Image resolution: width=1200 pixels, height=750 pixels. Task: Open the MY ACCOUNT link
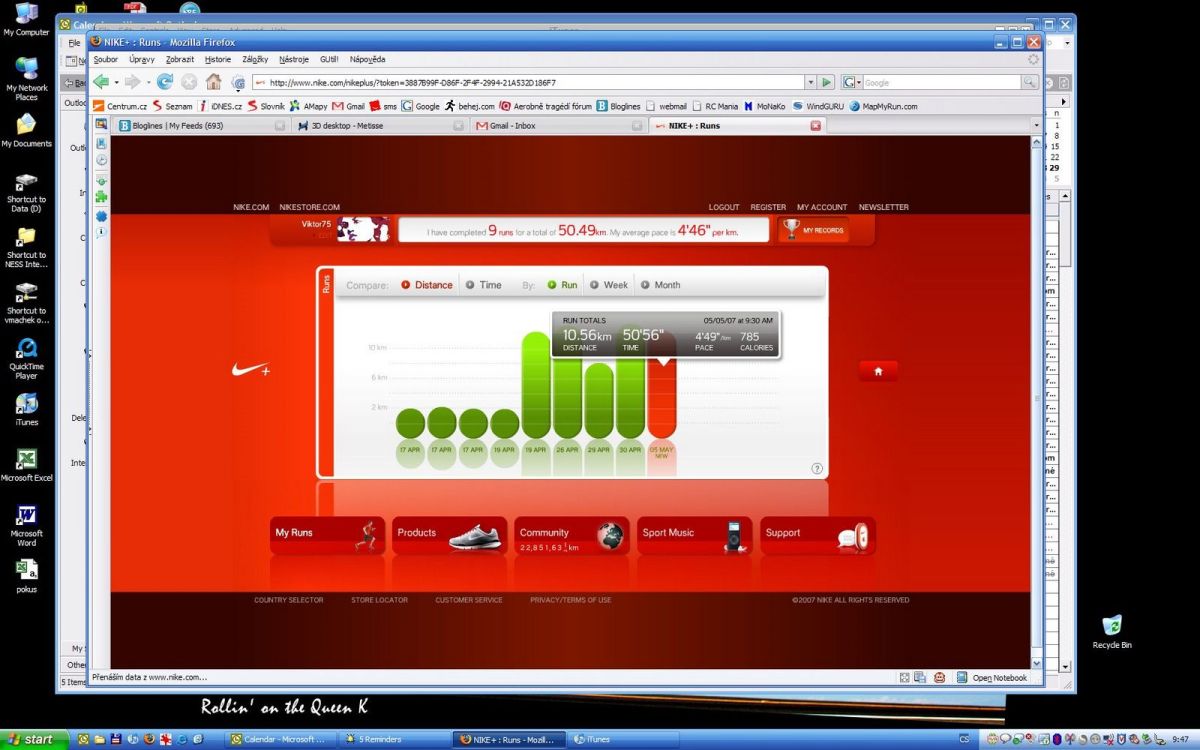click(822, 207)
